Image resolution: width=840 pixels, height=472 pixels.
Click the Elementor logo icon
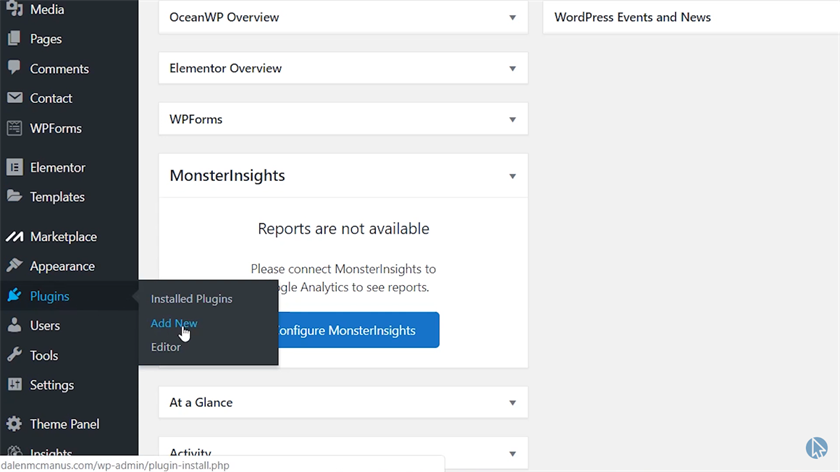coord(14,167)
